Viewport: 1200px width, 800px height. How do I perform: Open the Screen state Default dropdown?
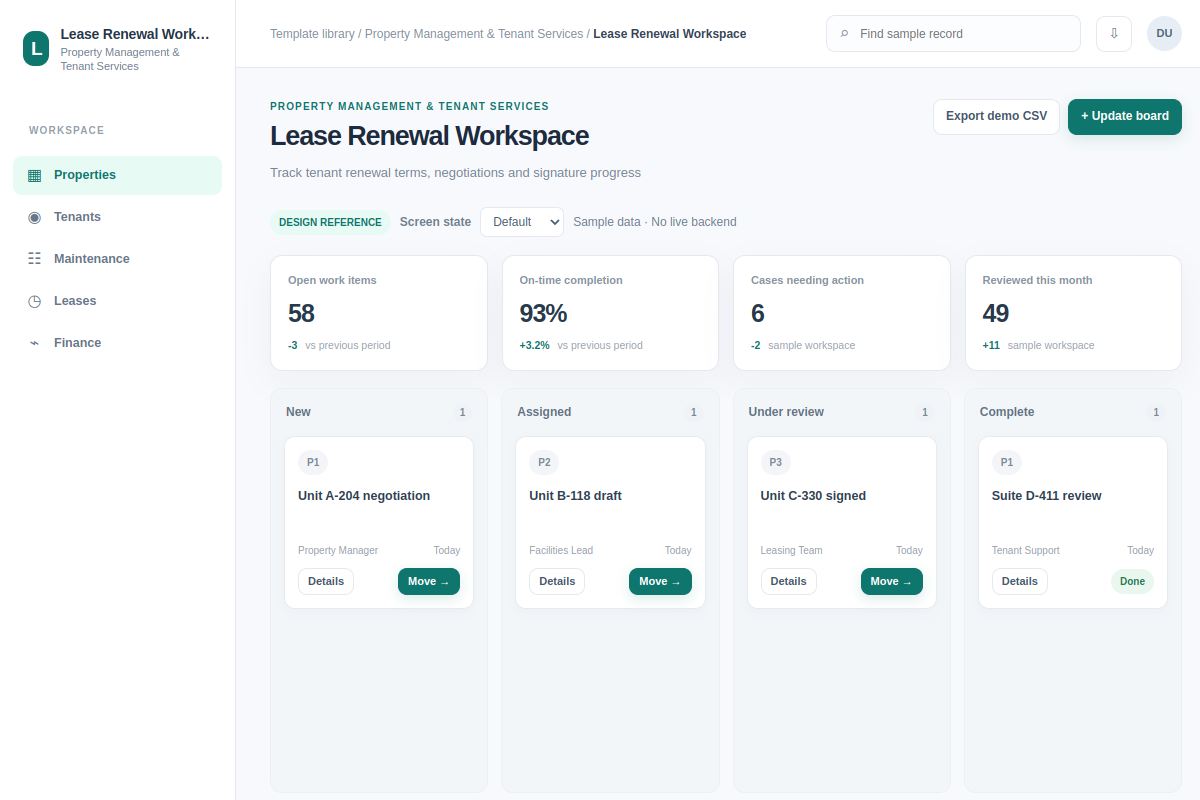522,222
